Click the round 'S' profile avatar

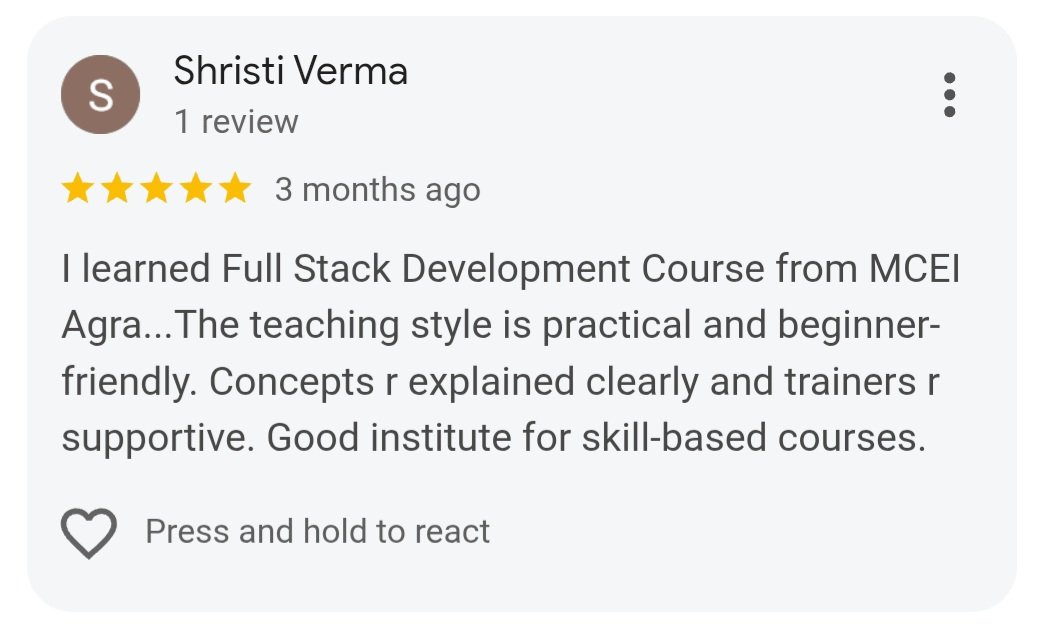coord(100,95)
